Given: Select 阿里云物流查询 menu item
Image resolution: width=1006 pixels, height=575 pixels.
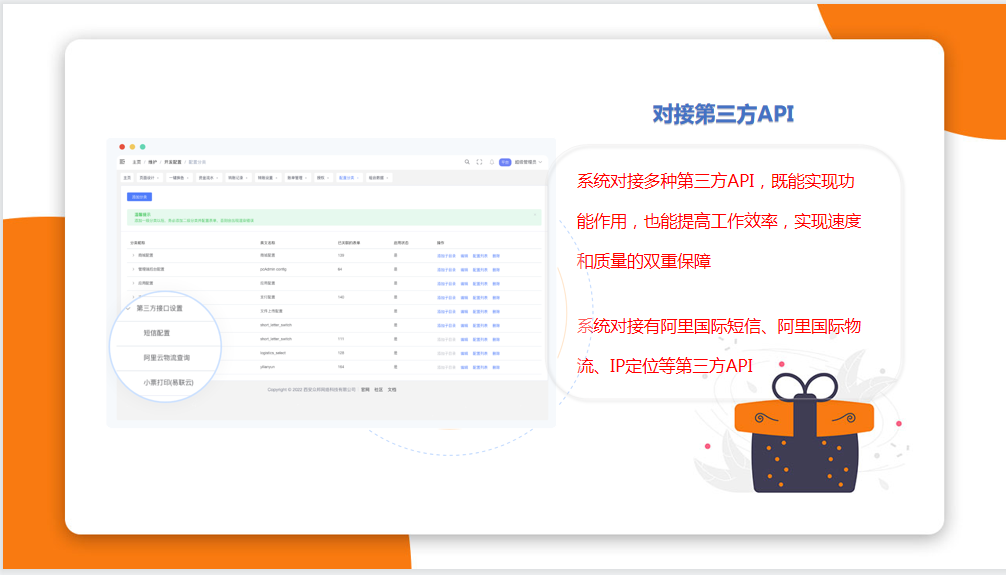Looking at the screenshot, I should [x=166, y=357].
